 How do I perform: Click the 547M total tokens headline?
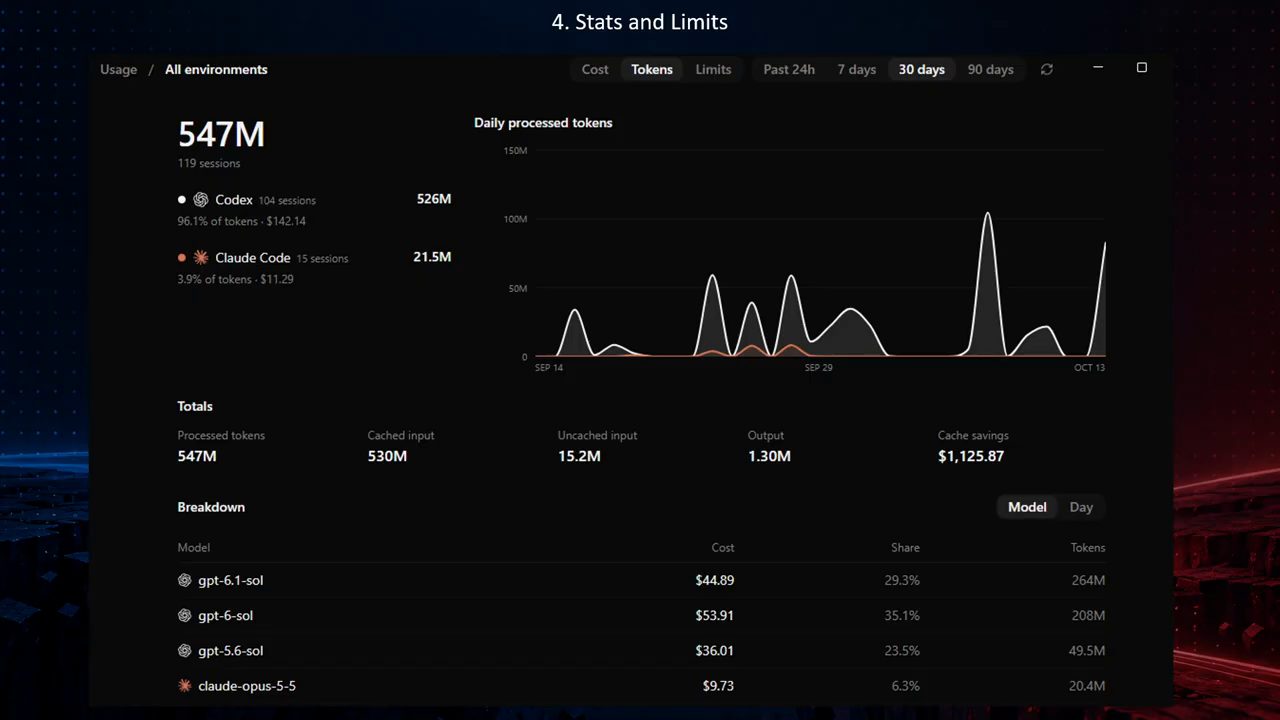(x=221, y=134)
